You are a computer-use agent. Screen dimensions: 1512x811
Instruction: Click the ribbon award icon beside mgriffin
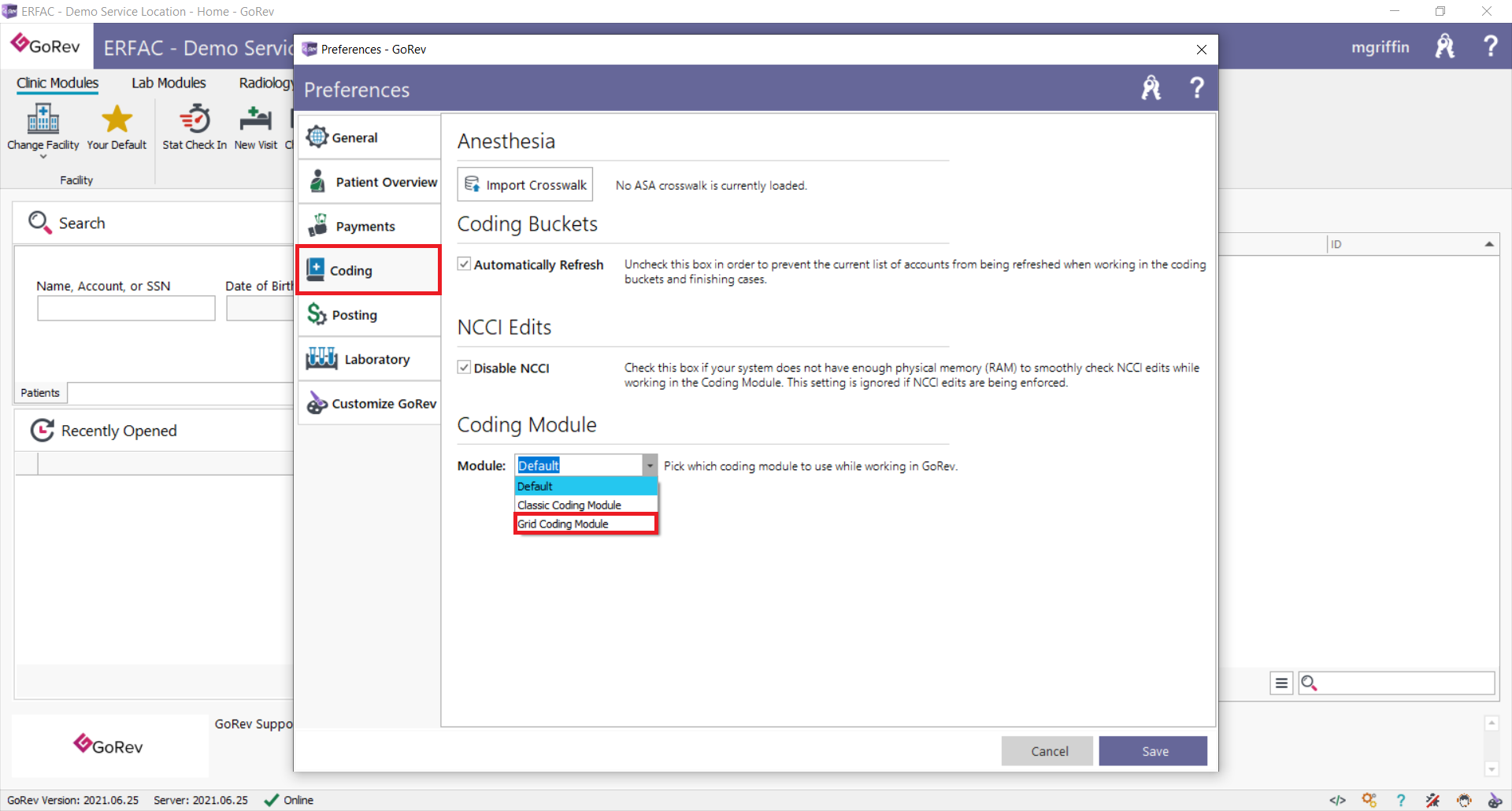coord(1445,46)
